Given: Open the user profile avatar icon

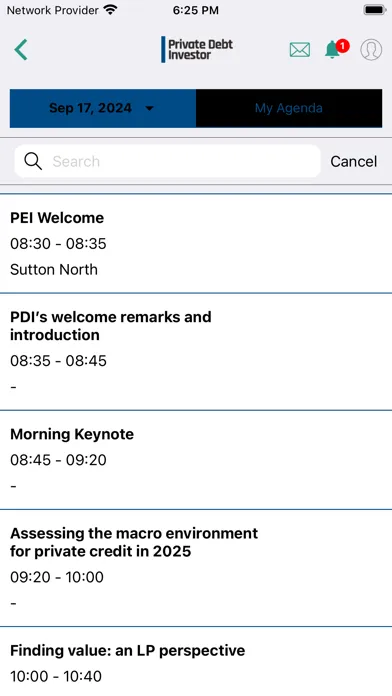Looking at the screenshot, I should (371, 49).
